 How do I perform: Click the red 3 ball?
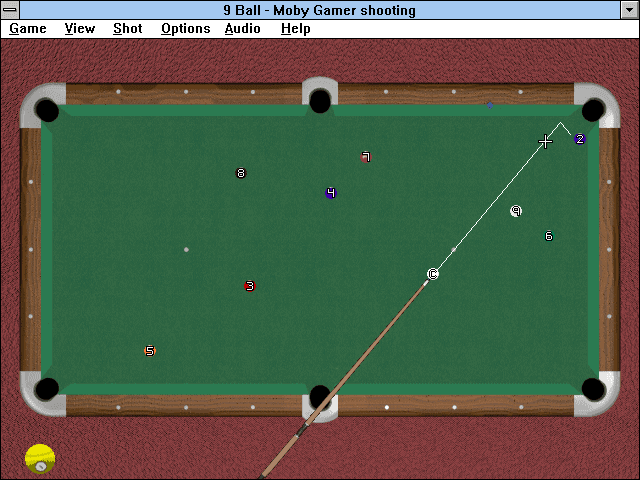point(250,286)
